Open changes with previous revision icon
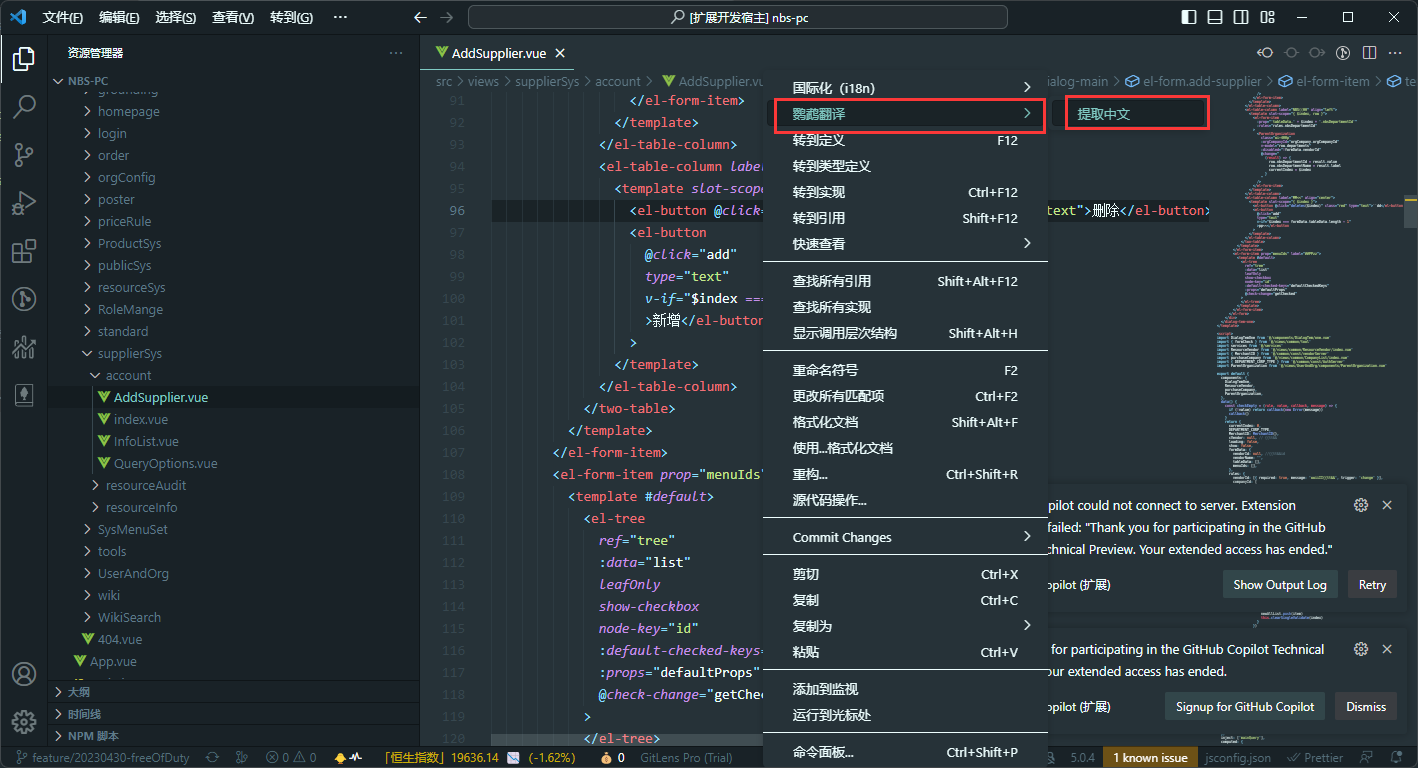 coord(1265,53)
